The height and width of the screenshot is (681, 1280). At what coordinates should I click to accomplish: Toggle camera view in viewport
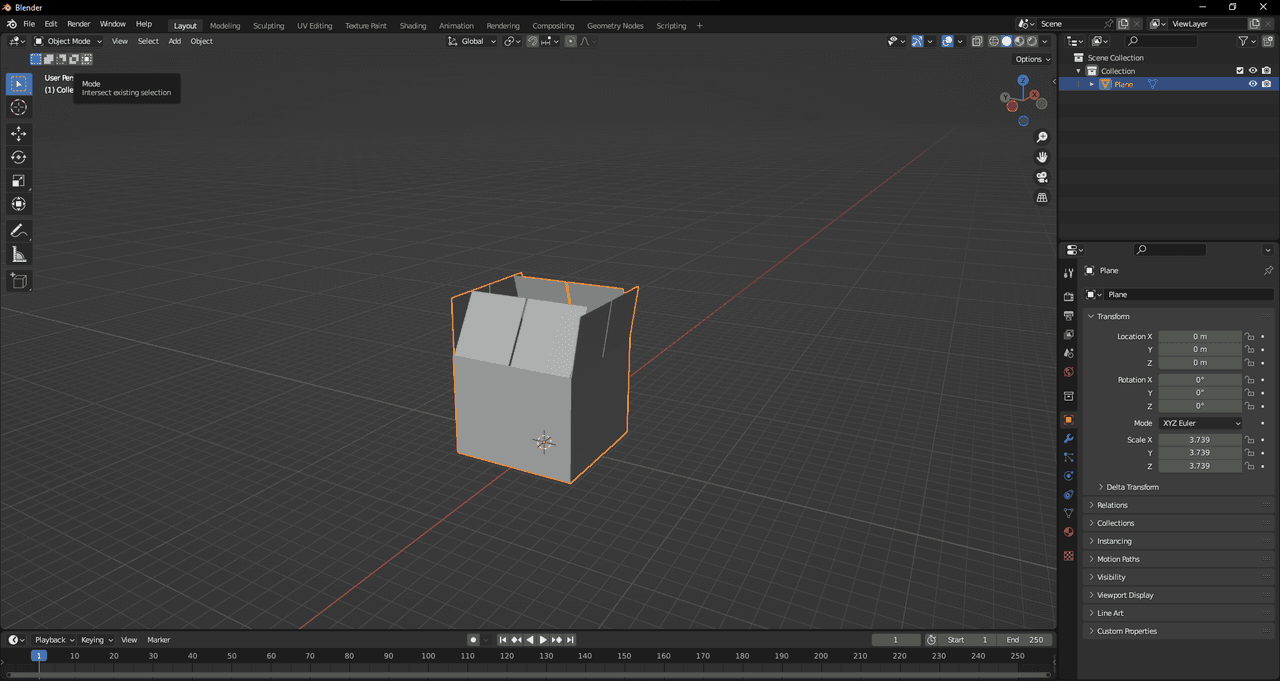1042,177
